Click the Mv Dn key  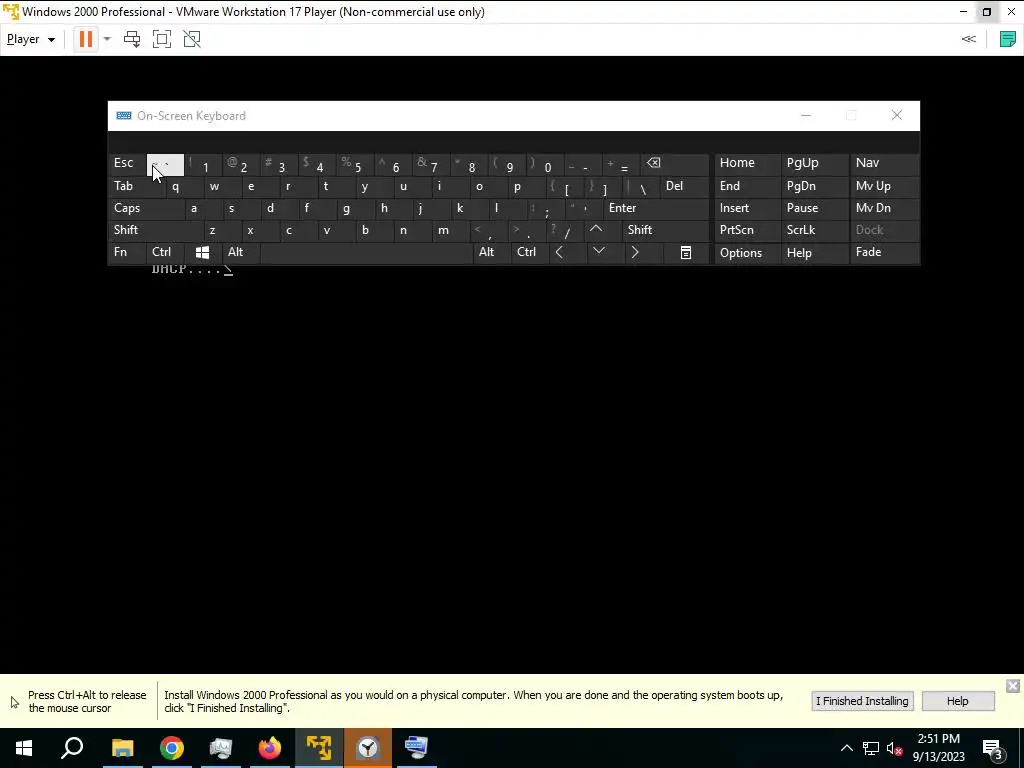point(884,208)
